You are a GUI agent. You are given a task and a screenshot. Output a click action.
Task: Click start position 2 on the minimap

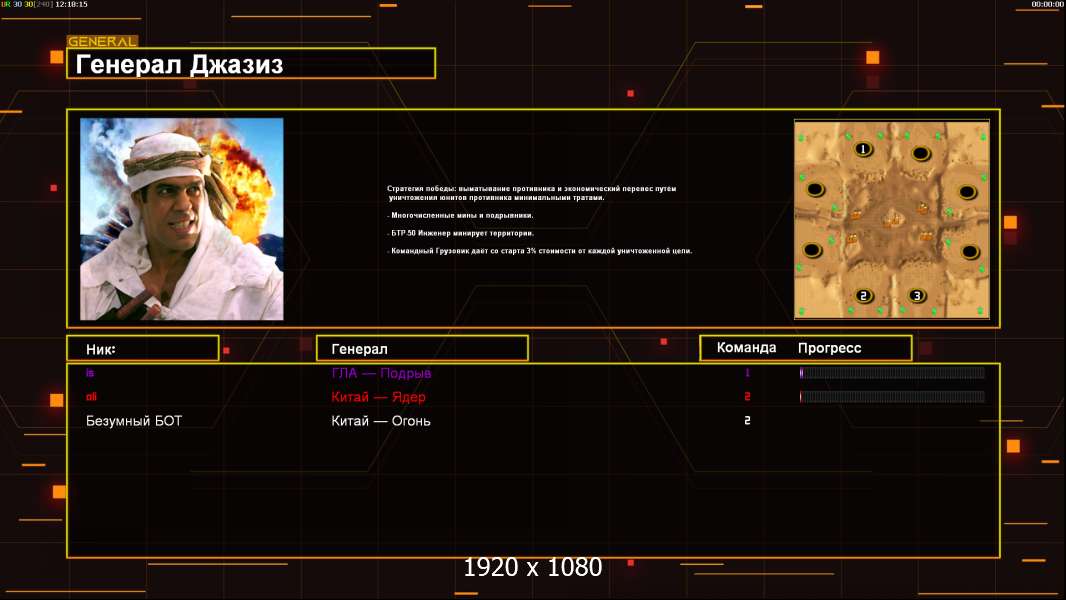[863, 296]
